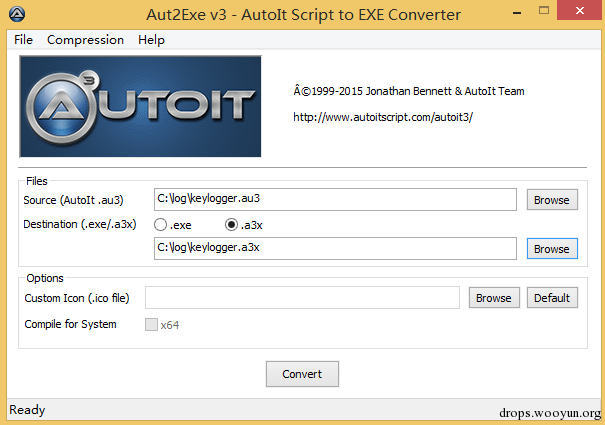The image size is (605, 425).
Task: Focus the destination keylogger.a3x path field
Action: point(335,248)
